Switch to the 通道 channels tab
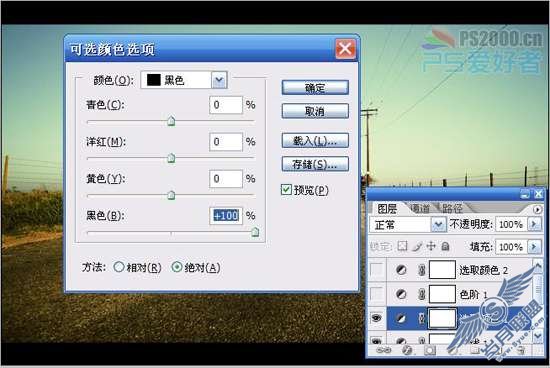 pyautogui.click(x=420, y=208)
